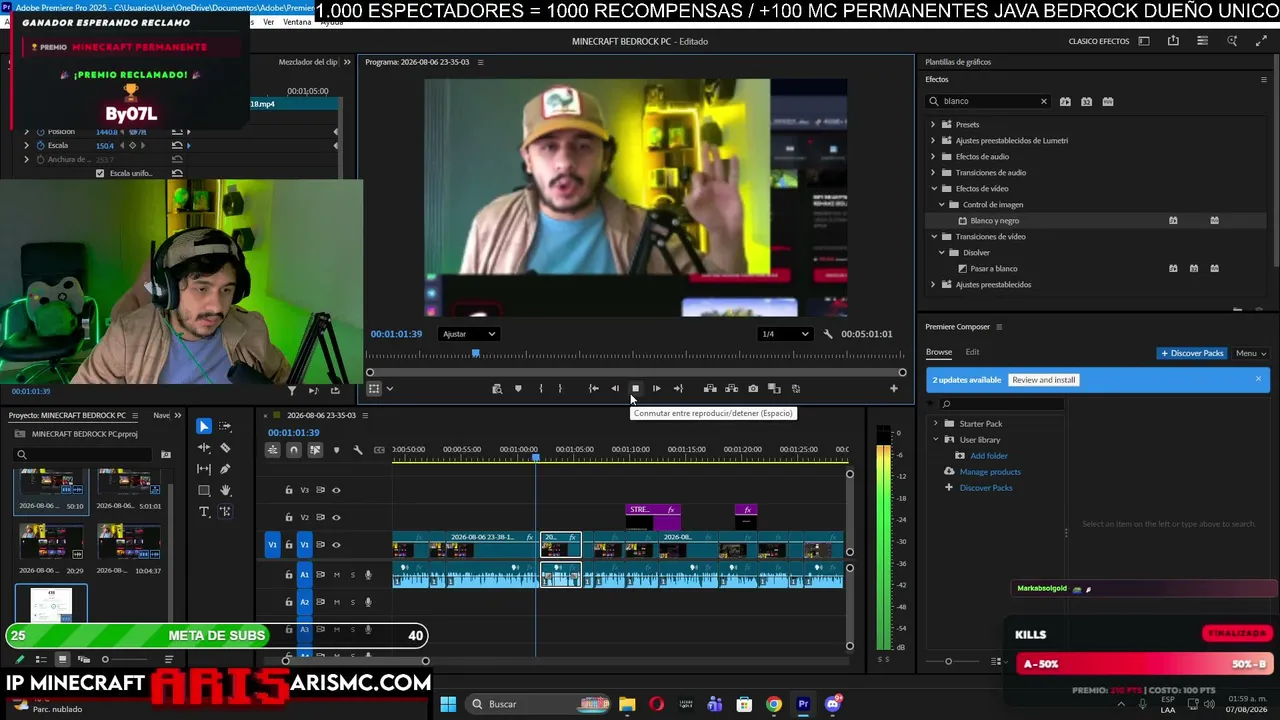Add a marker in the timeline

(336, 450)
